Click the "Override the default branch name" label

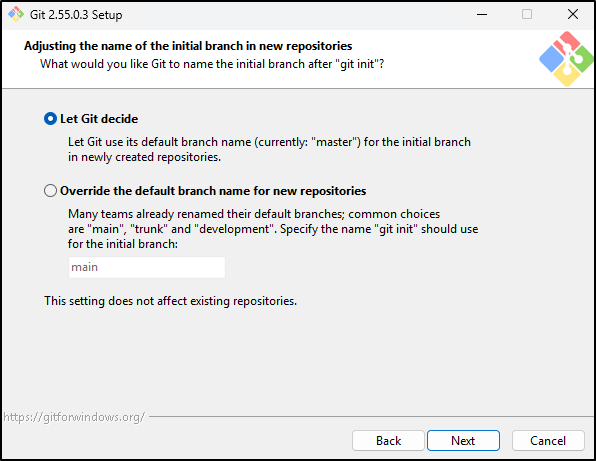coord(213,190)
